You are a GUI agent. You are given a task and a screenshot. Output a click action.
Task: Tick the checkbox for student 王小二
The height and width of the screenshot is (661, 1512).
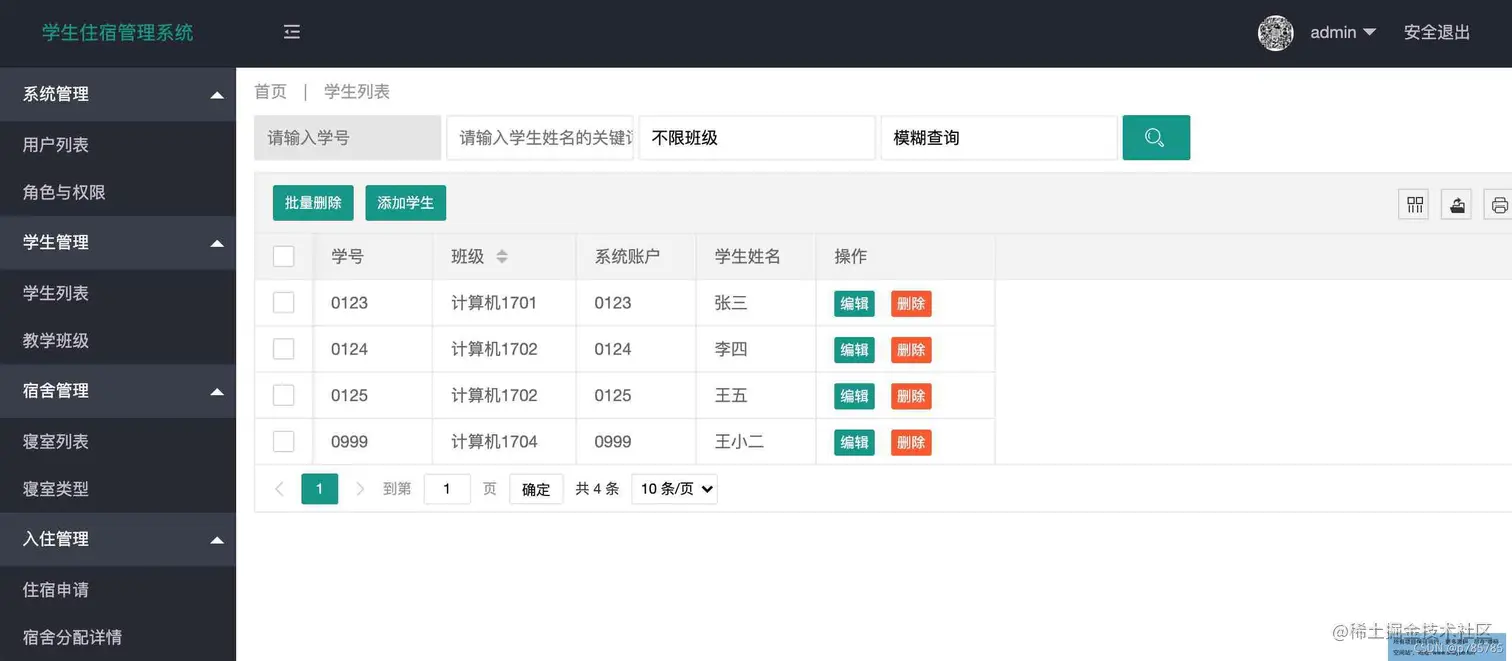click(283, 441)
